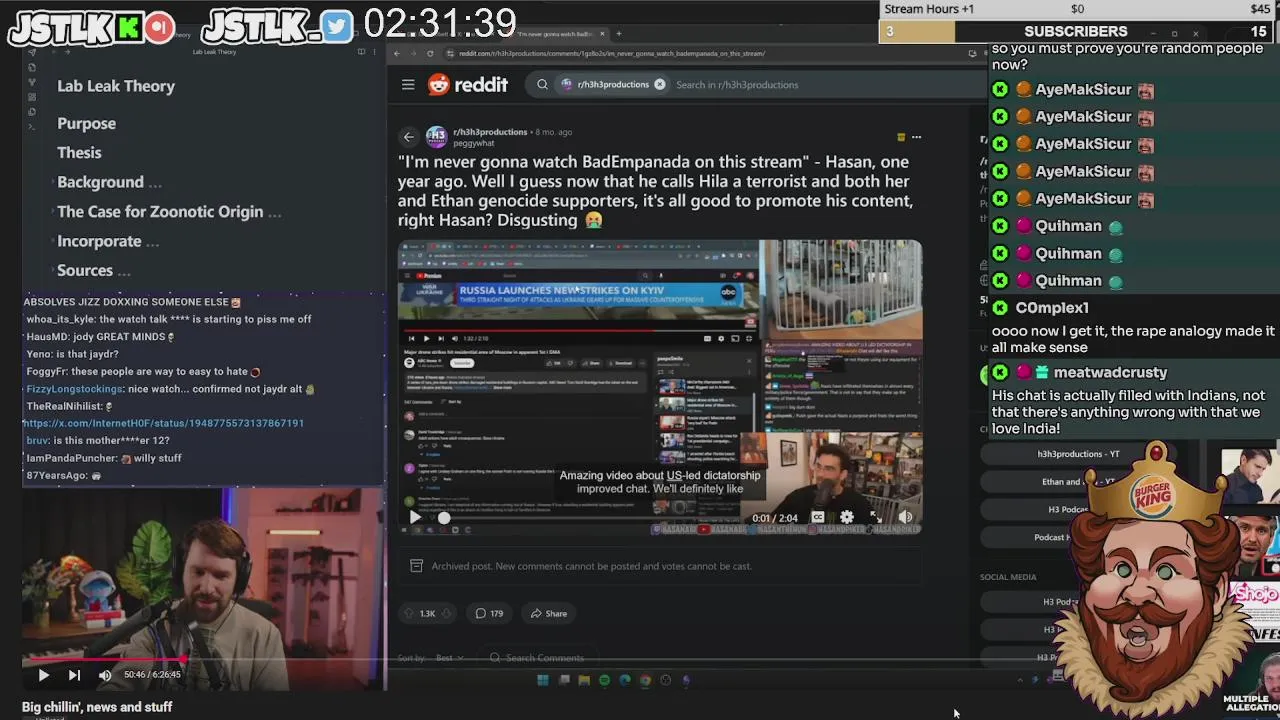Click the yellow archived badge on post header
The height and width of the screenshot is (720, 1280).
tap(901, 137)
